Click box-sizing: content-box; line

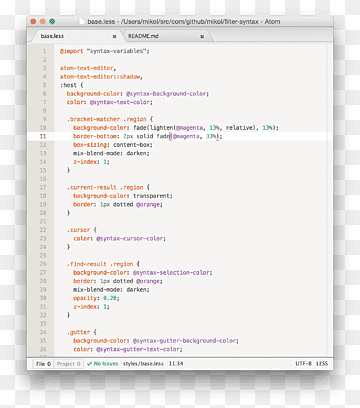113,145
